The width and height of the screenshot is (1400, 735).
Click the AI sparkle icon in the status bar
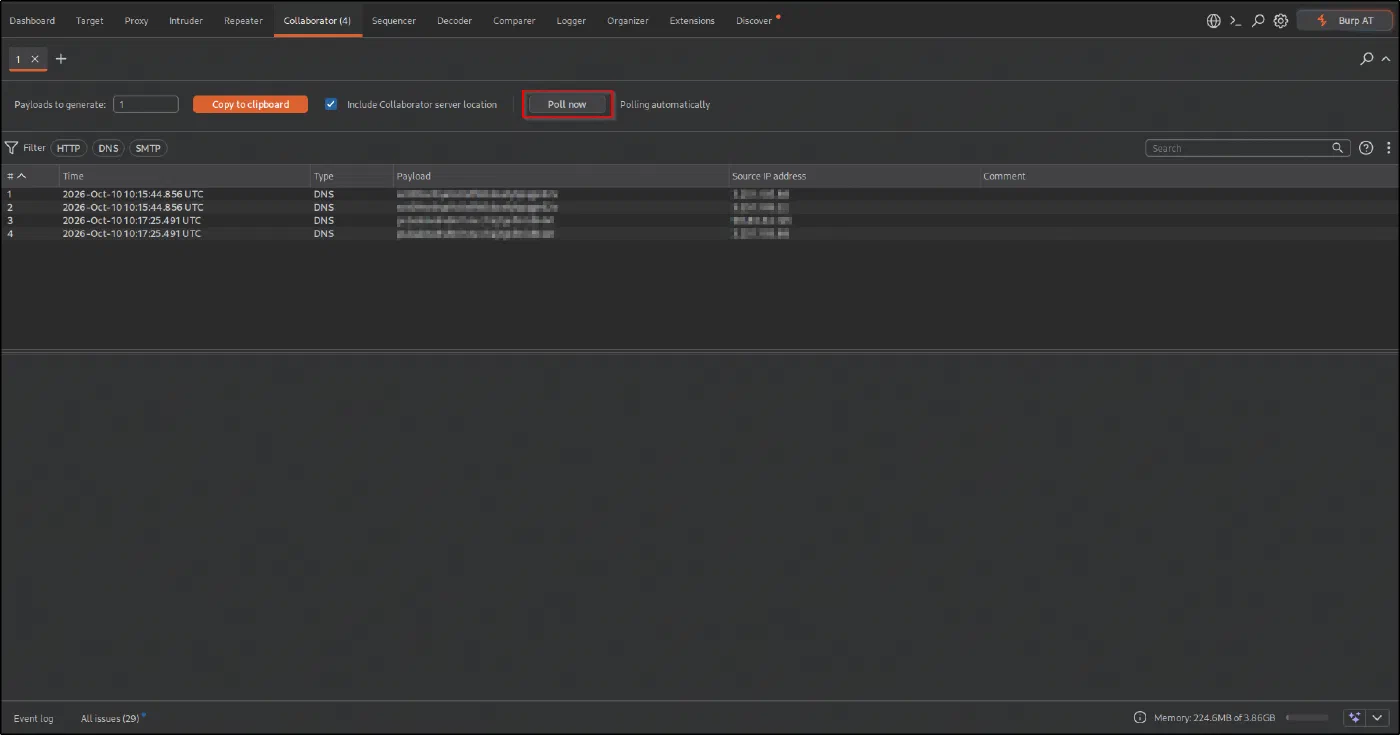coord(1355,718)
